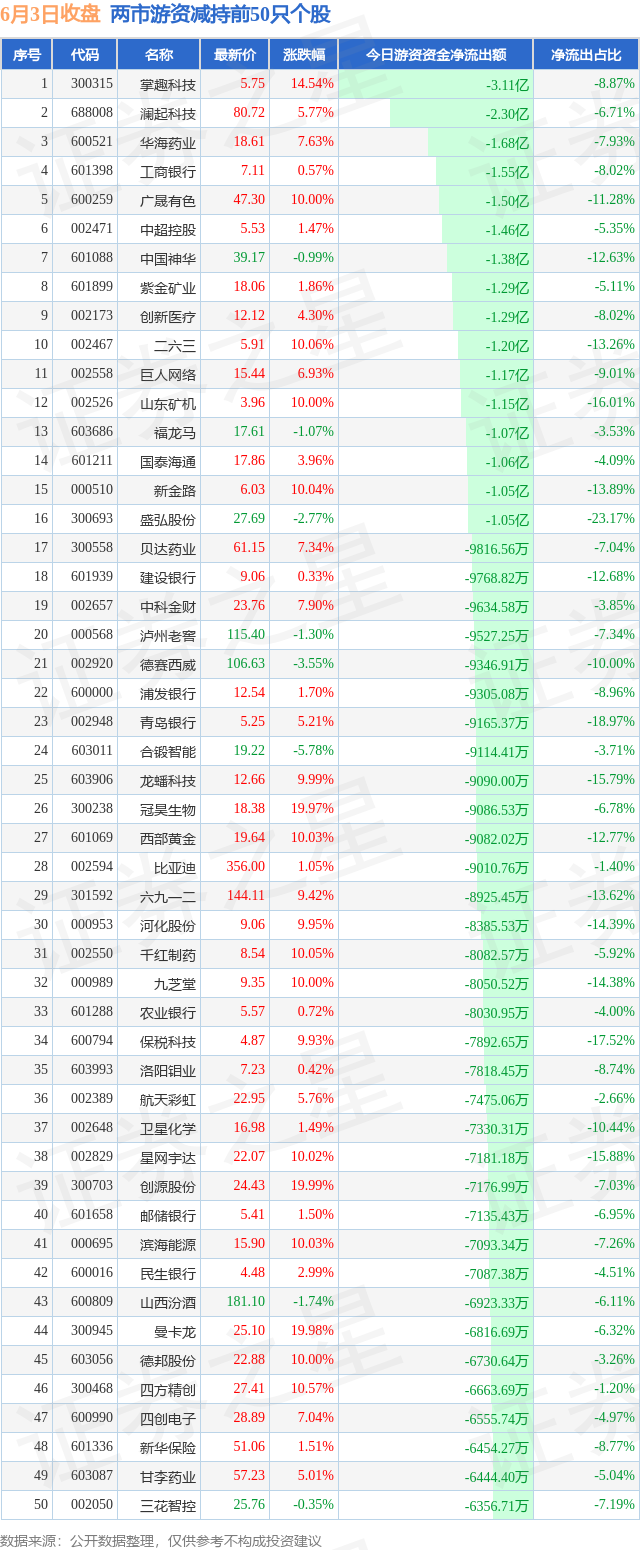Select stock name 航天彩虹
The height and width of the screenshot is (1550, 640).
[x=168, y=1100]
